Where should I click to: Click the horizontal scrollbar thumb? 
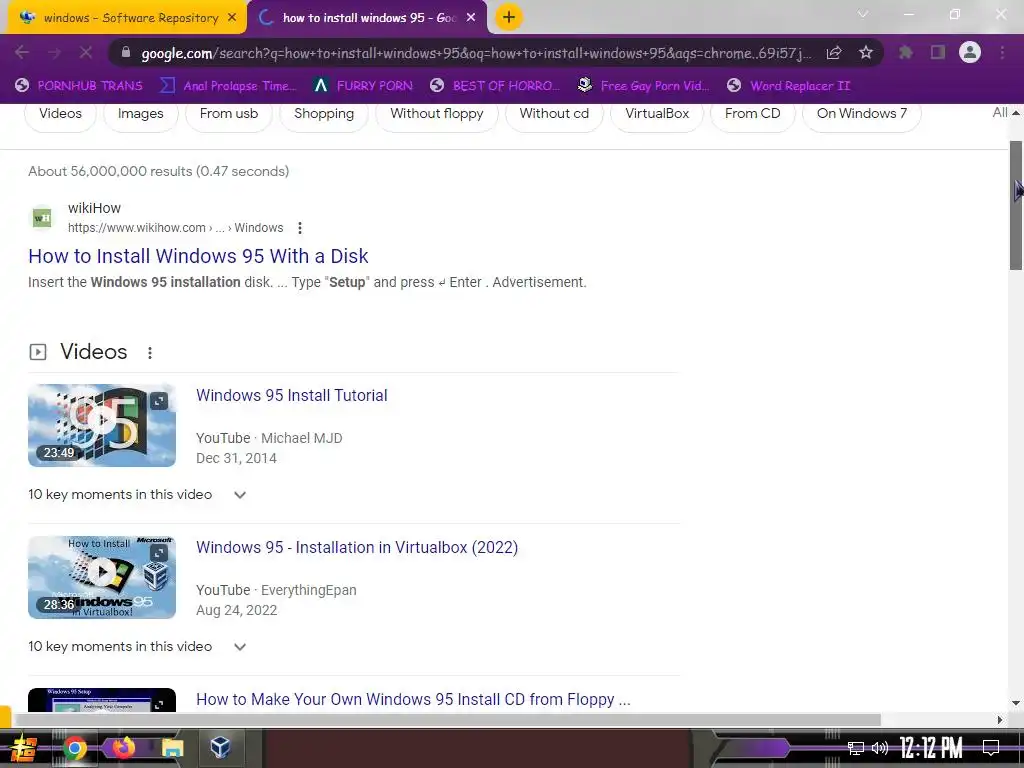click(x=447, y=720)
